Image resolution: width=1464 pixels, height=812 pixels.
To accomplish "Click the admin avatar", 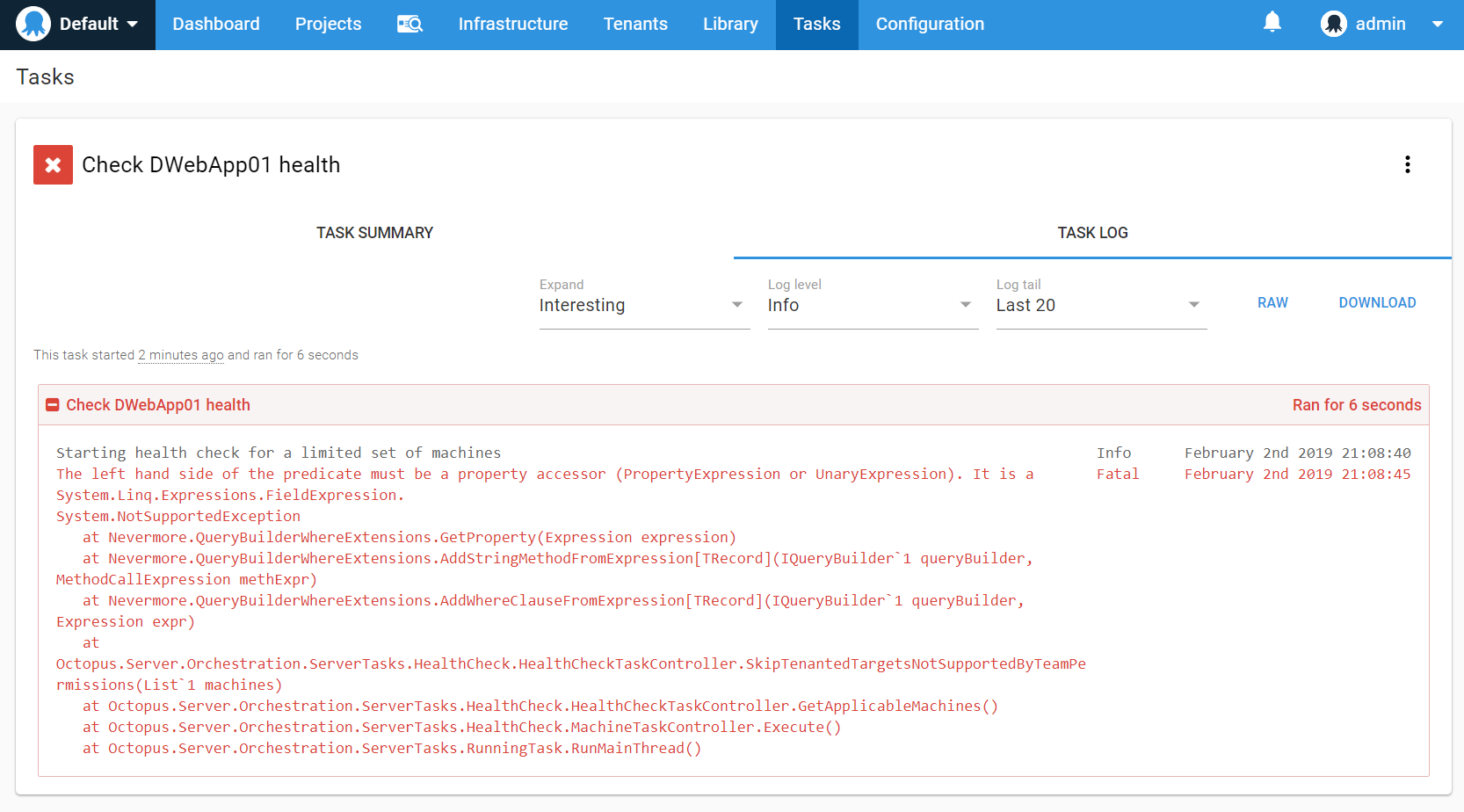I will click(x=1333, y=24).
